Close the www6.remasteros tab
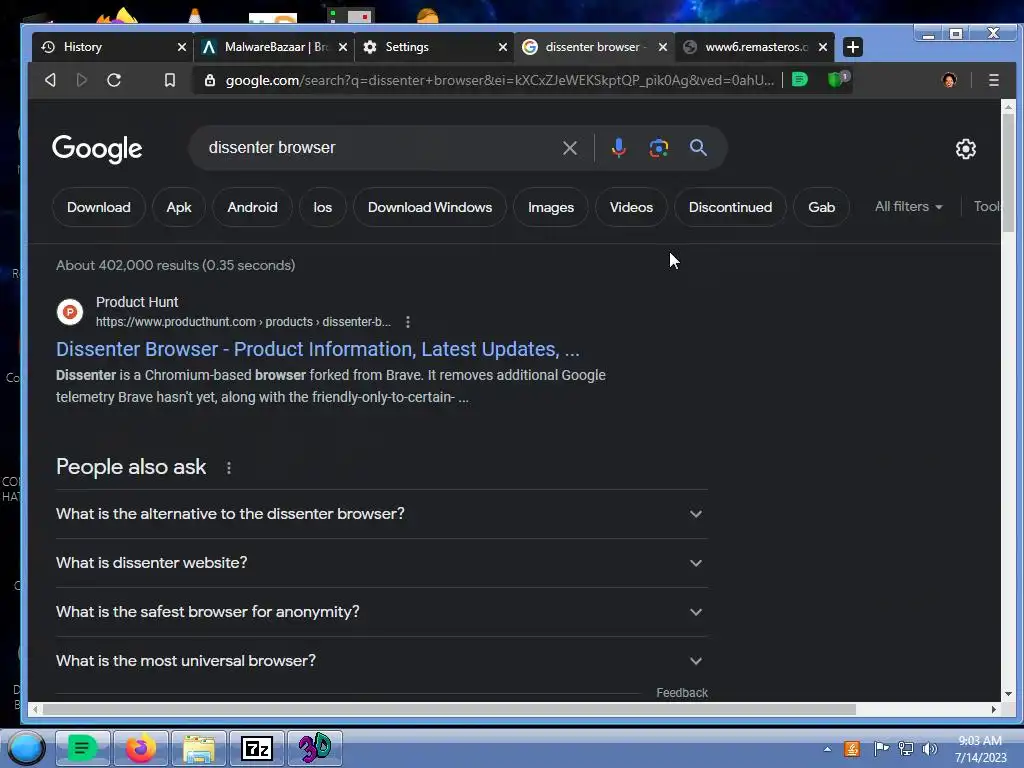1024x768 pixels. (823, 47)
